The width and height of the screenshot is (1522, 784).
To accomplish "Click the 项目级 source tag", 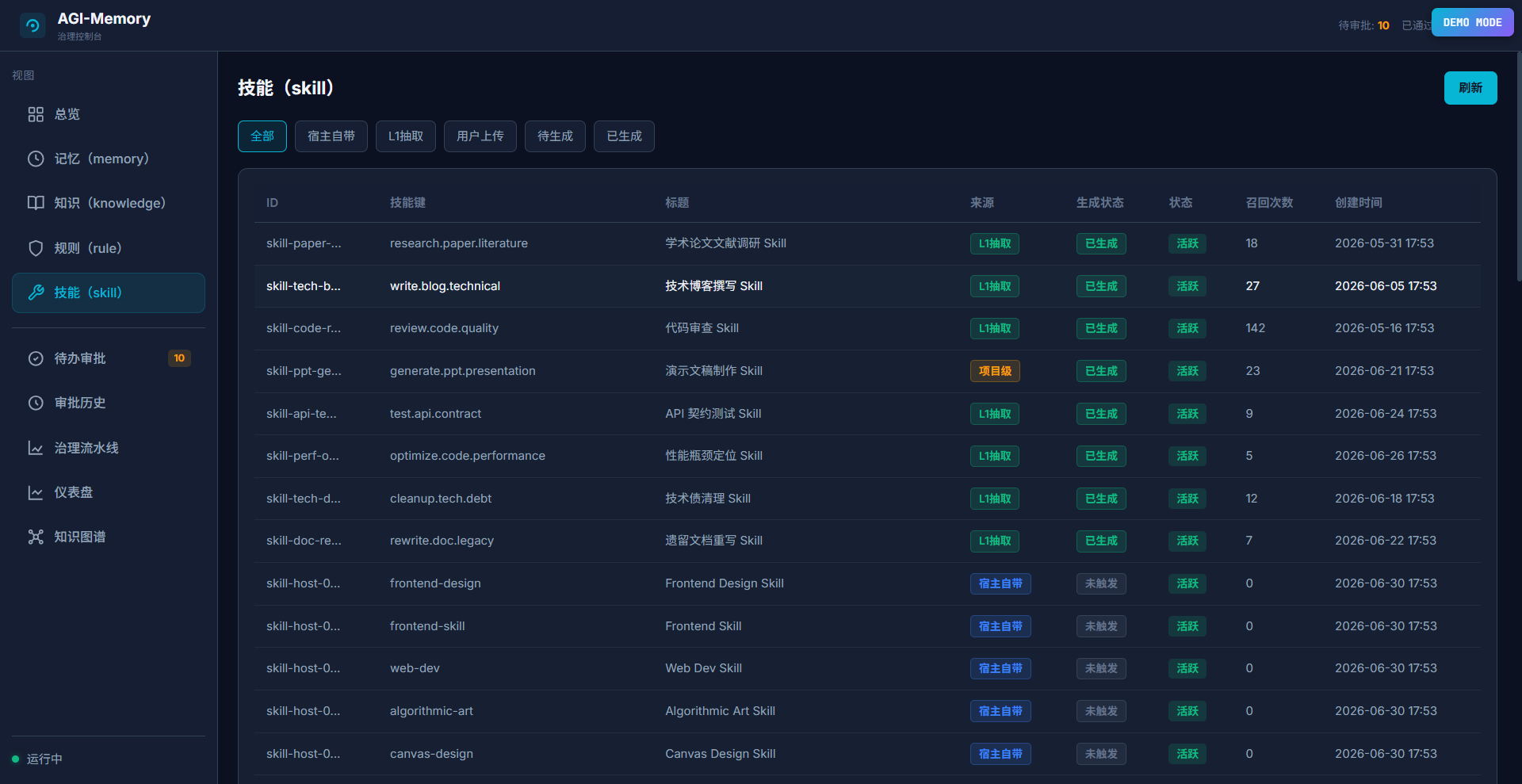I will pos(995,371).
